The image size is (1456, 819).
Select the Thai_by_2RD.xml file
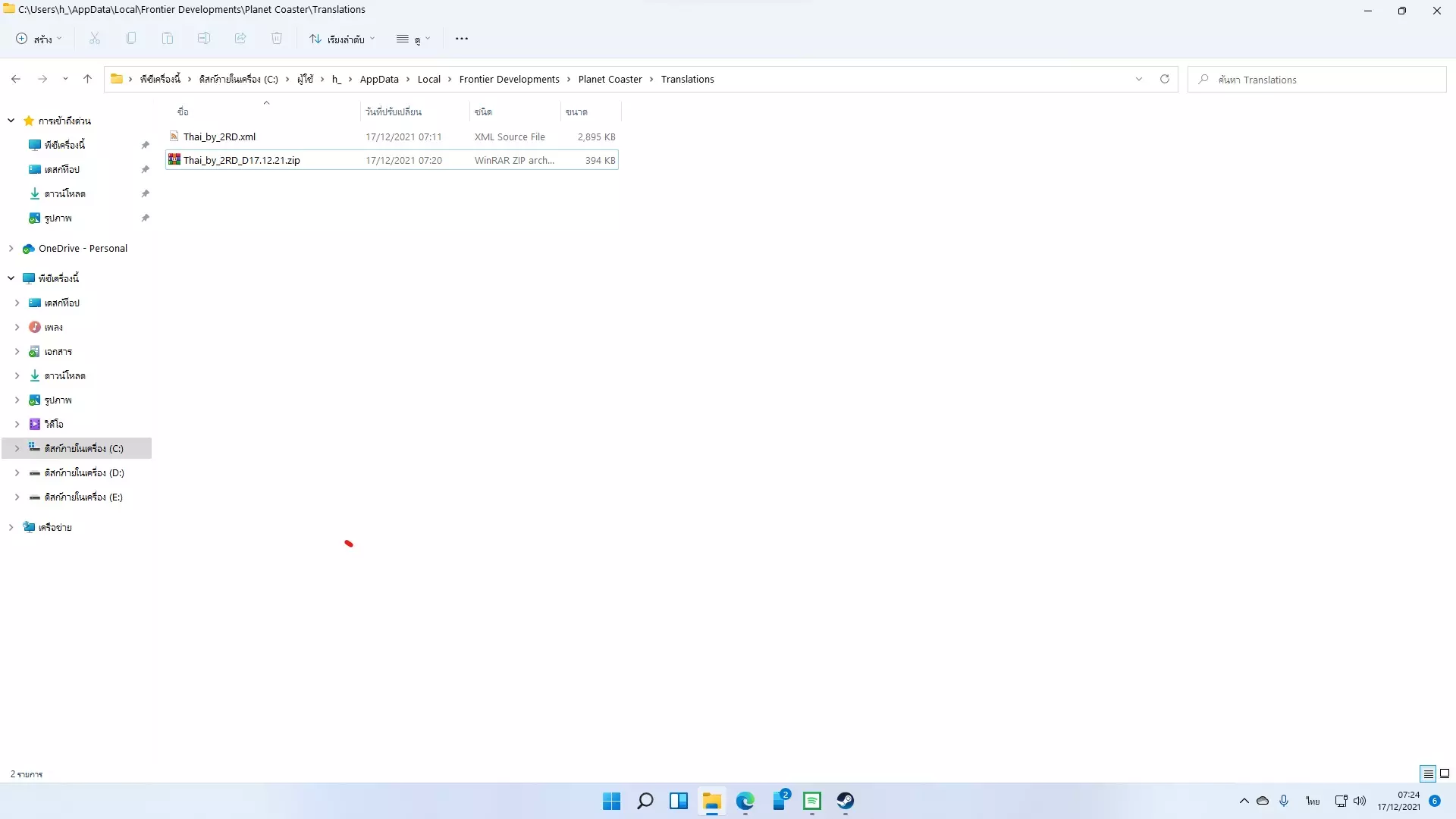(220, 137)
